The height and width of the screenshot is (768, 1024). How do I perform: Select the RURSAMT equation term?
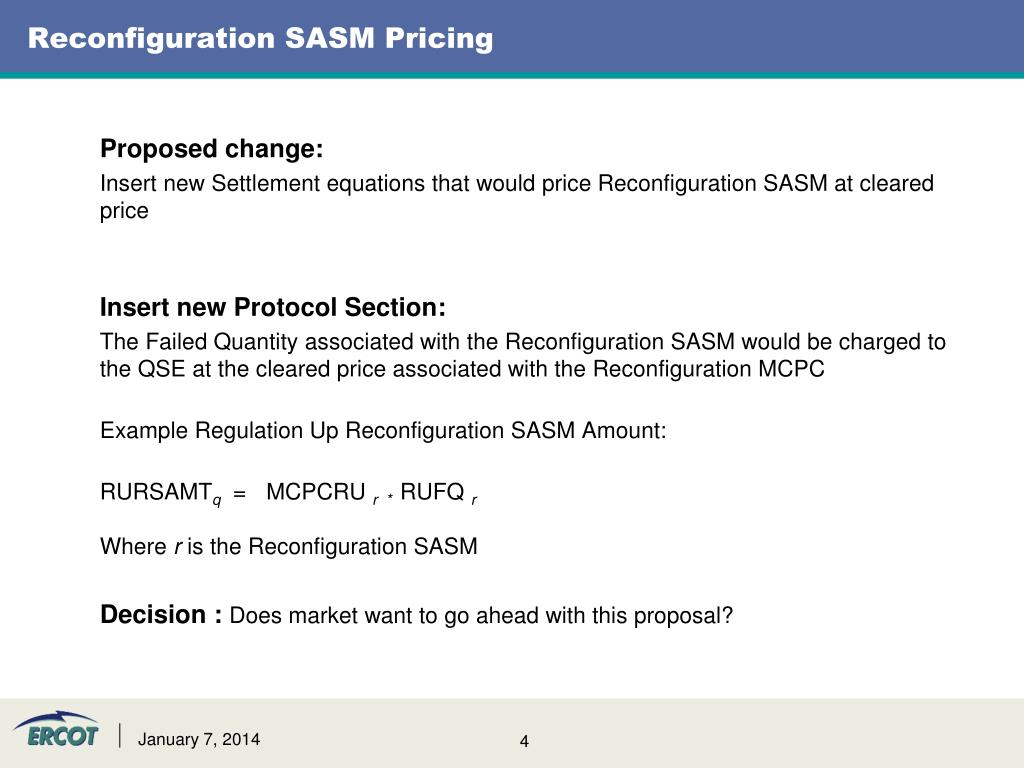[x=161, y=493]
